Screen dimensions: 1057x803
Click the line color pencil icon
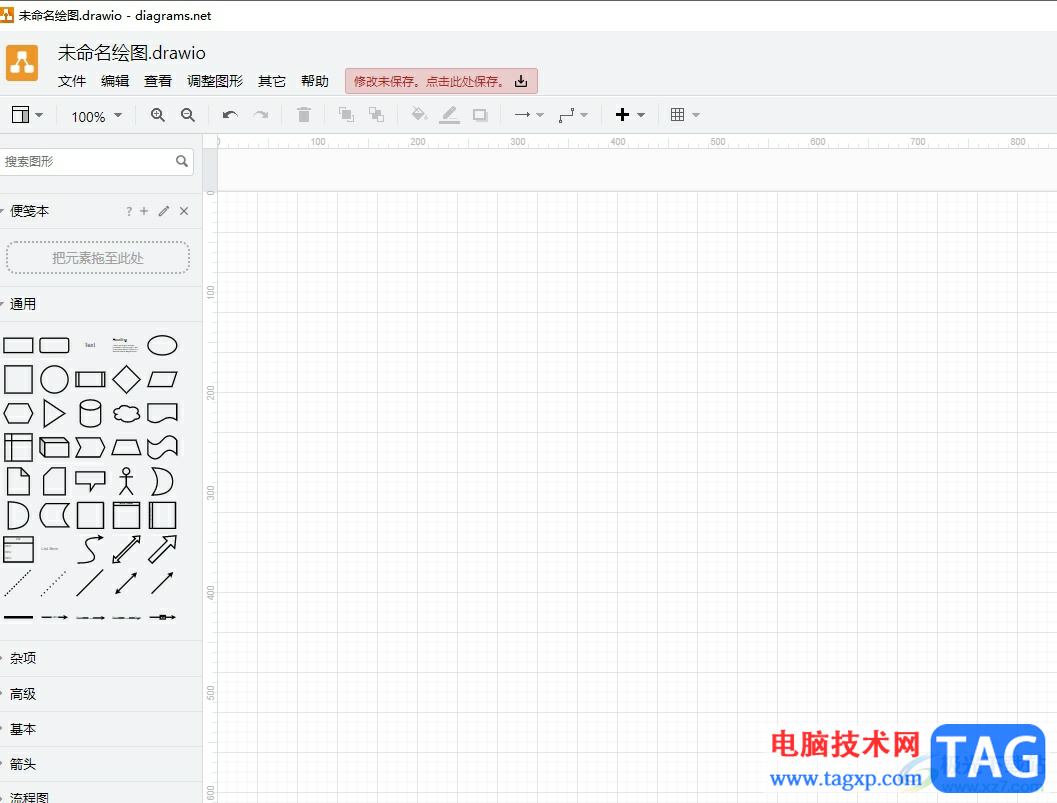click(450, 115)
